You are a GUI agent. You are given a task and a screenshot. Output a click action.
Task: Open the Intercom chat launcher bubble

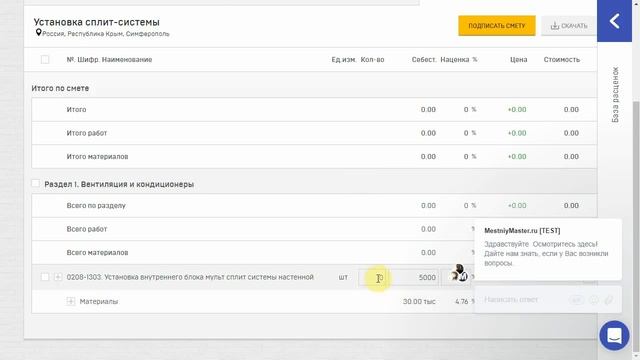614,336
